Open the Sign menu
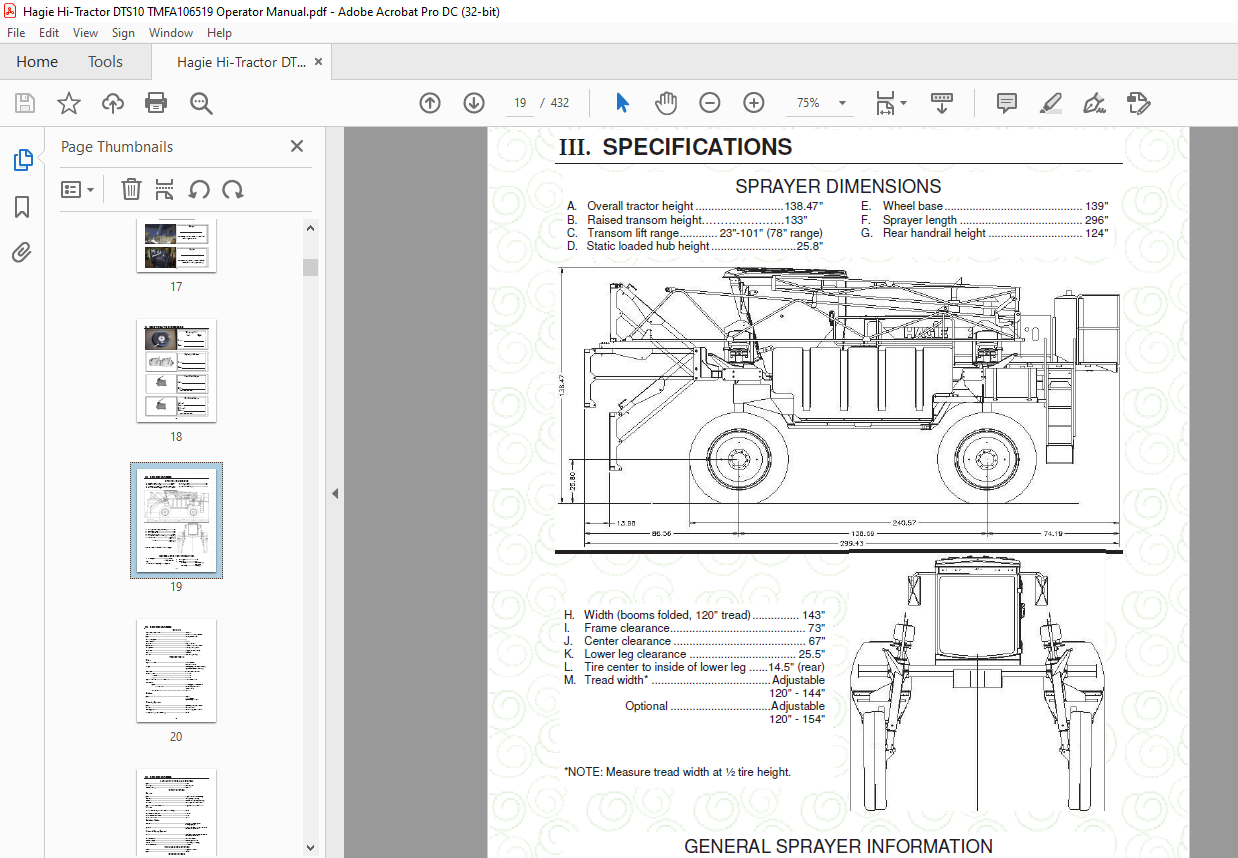 click(123, 33)
